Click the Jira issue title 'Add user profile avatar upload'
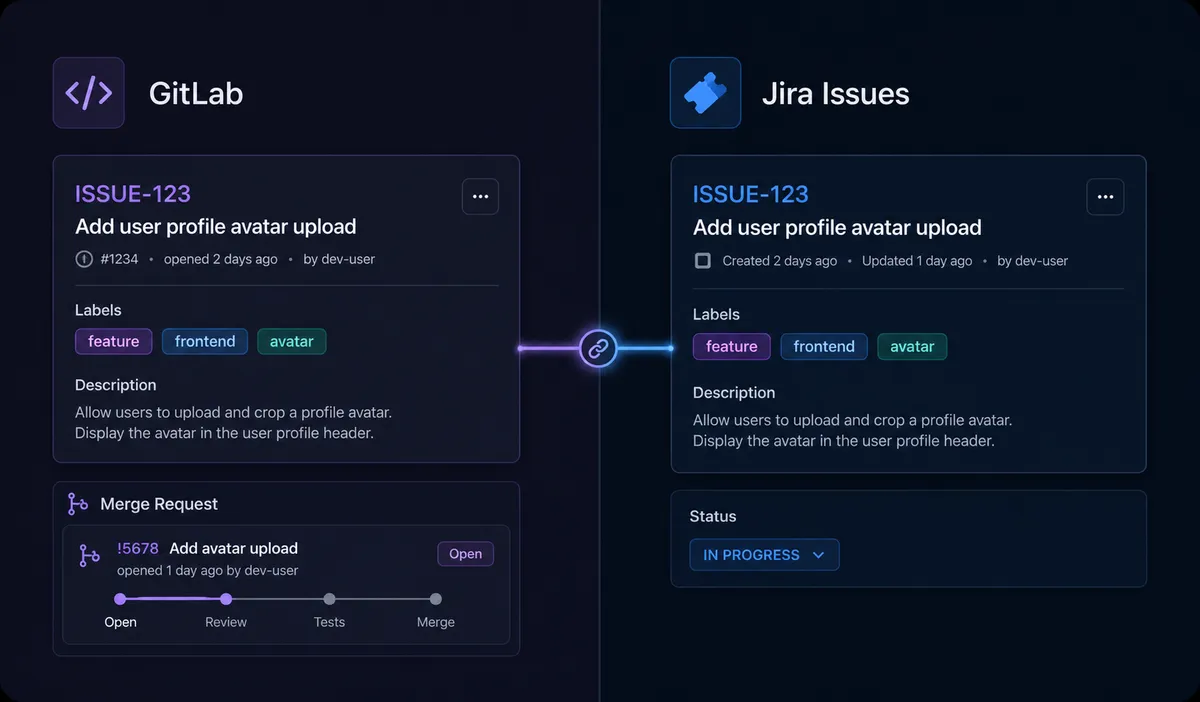 pyautogui.click(x=837, y=228)
